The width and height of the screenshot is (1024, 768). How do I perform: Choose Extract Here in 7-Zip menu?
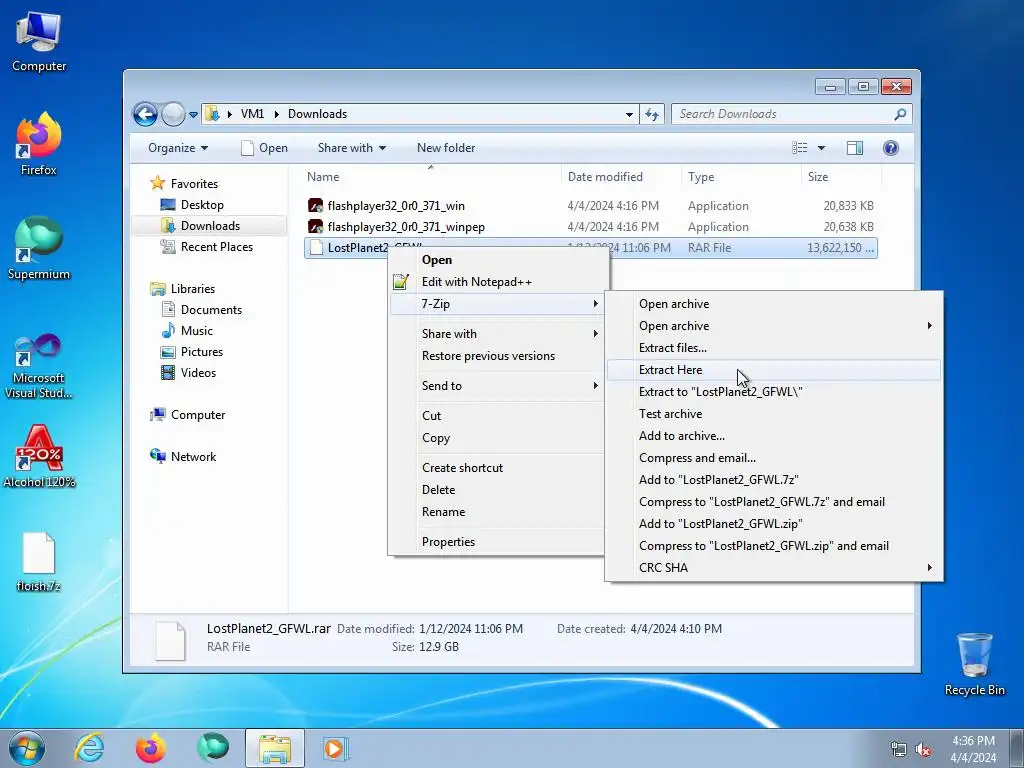tap(774, 370)
